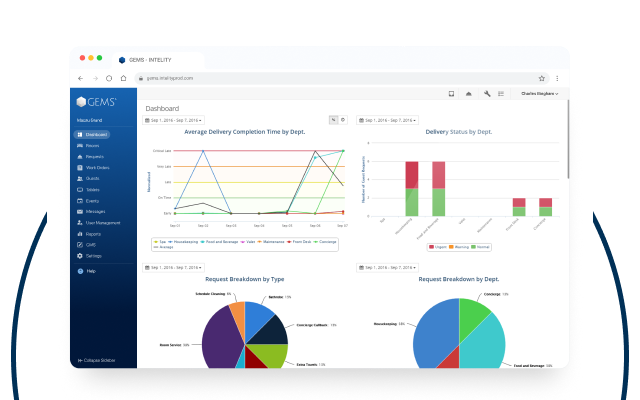The height and width of the screenshot is (400, 640).
Task: Switch to line chart view toggle button
Action: [333, 120]
